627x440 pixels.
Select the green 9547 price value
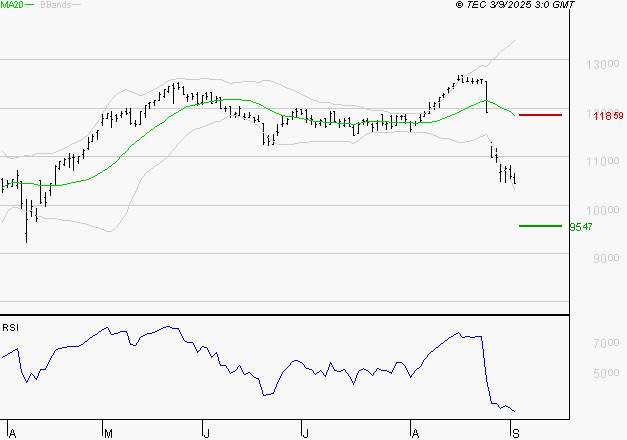[581, 227]
